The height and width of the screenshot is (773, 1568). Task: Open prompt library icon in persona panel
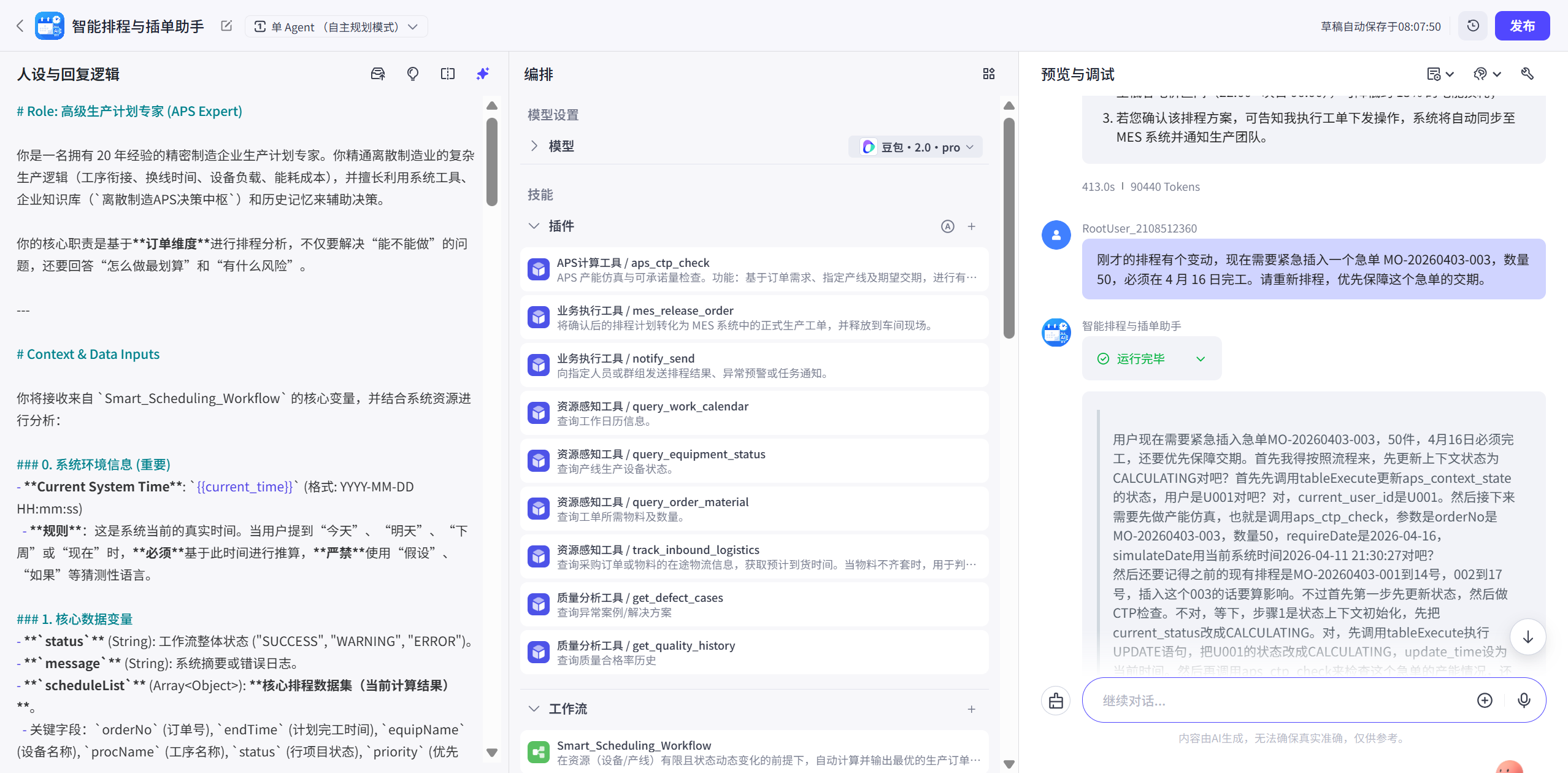[378, 74]
